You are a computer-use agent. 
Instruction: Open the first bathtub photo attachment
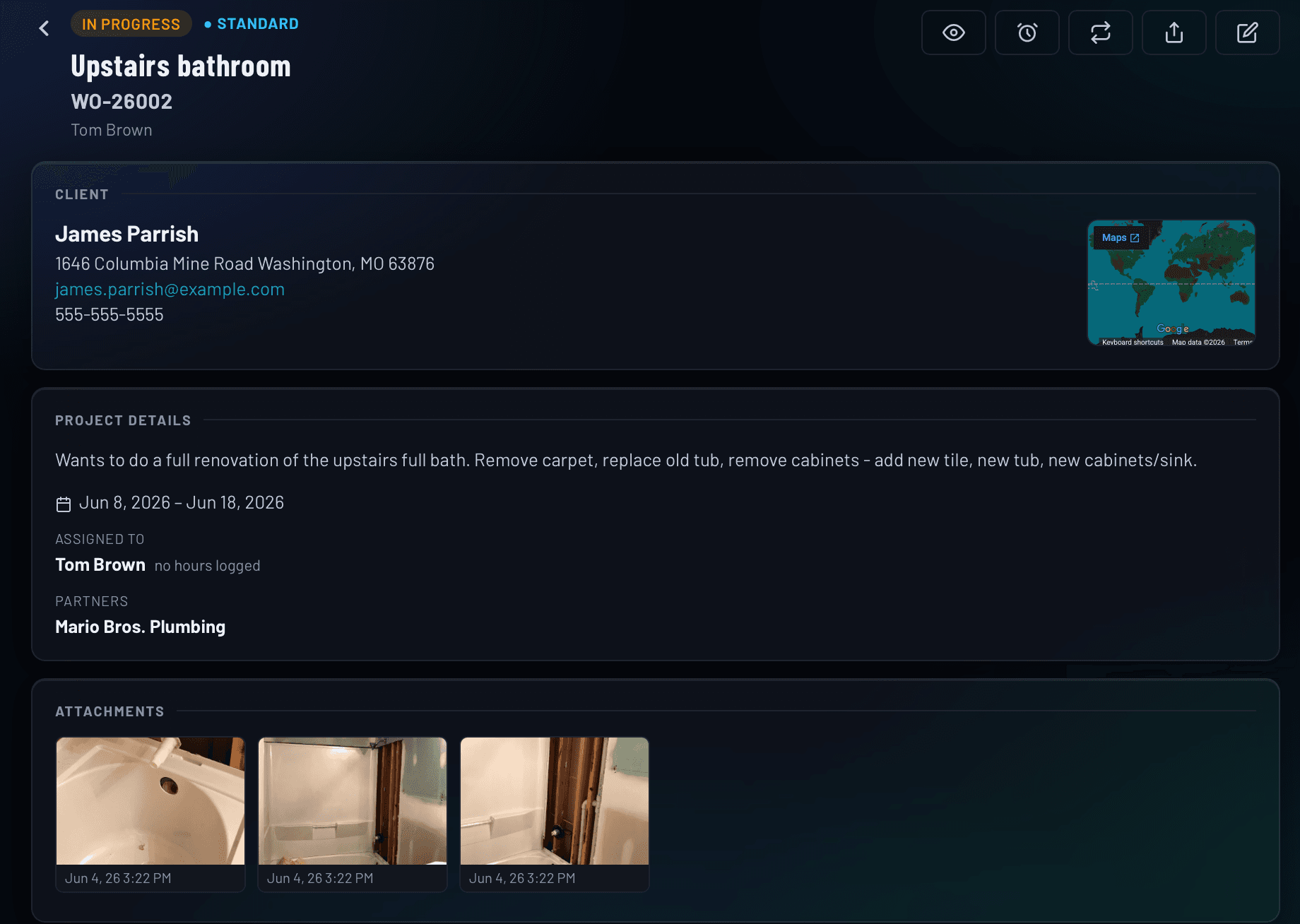[150, 801]
